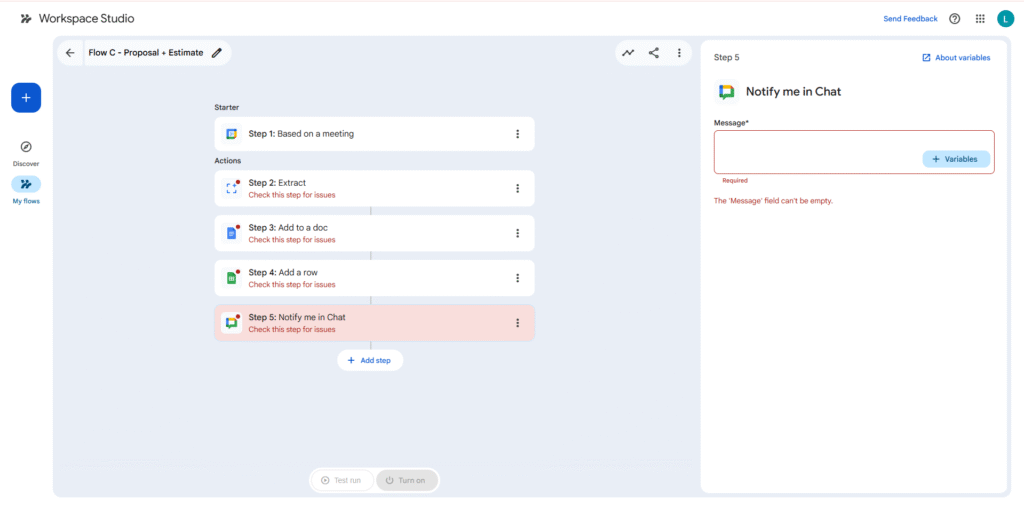Click the Add step button
The height and width of the screenshot is (507, 1024).
point(370,360)
